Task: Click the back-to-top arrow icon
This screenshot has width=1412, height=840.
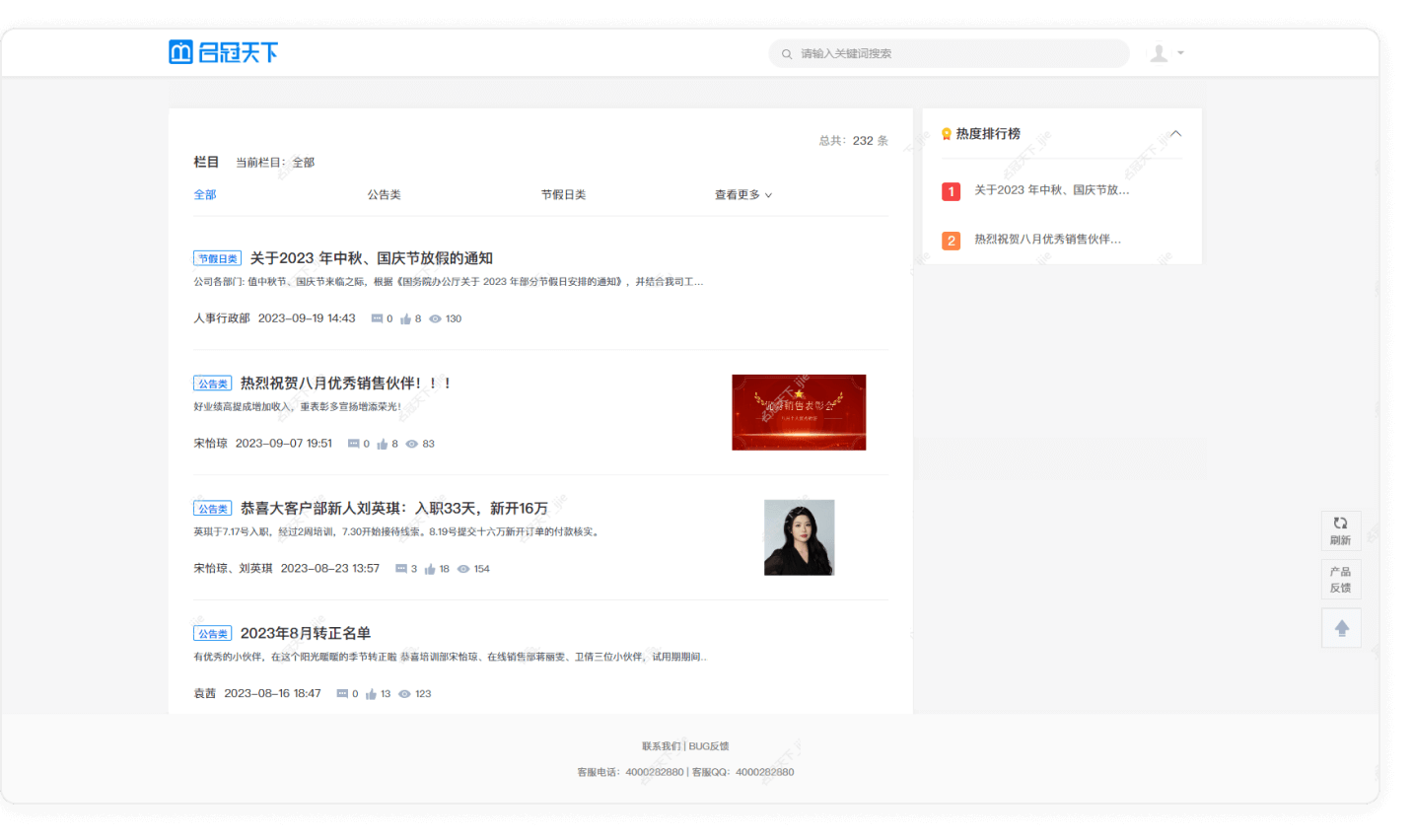Action: pos(1341,628)
